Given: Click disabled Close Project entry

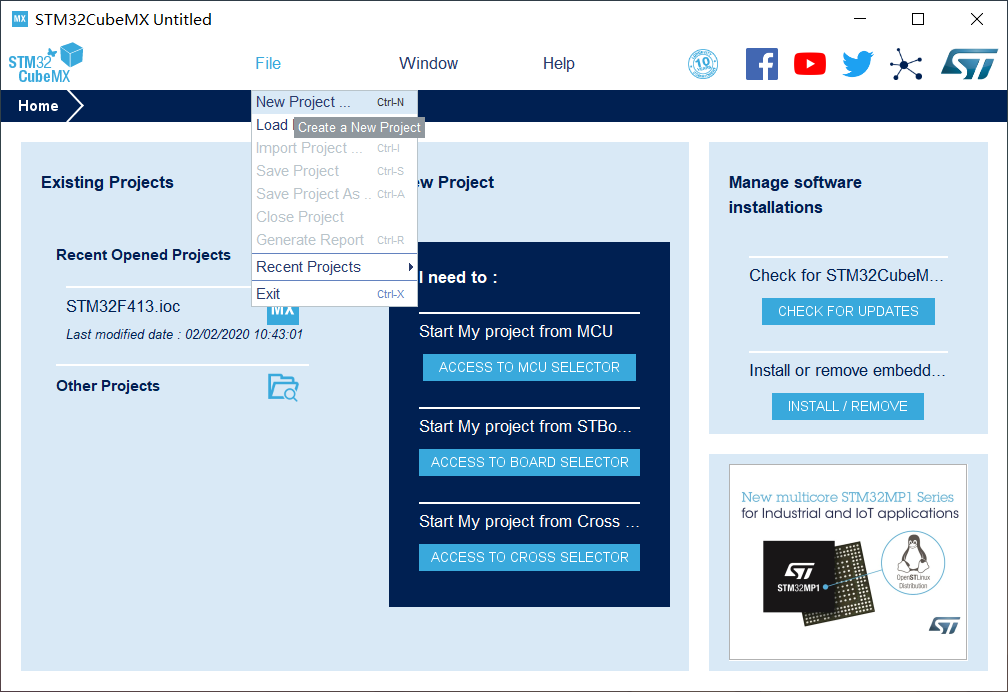Looking at the screenshot, I should (334, 217).
